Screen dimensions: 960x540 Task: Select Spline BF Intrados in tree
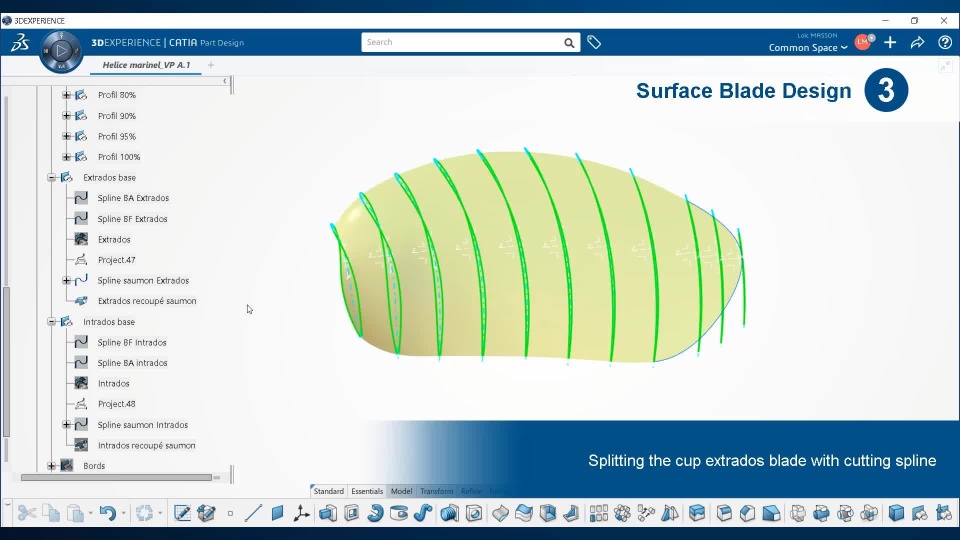[132, 342]
